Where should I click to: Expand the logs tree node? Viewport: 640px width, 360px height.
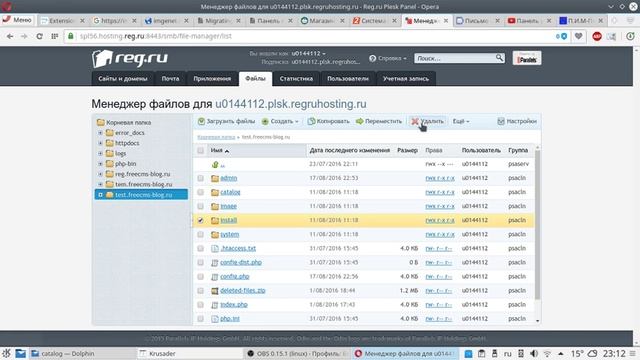pyautogui.click(x=100, y=153)
